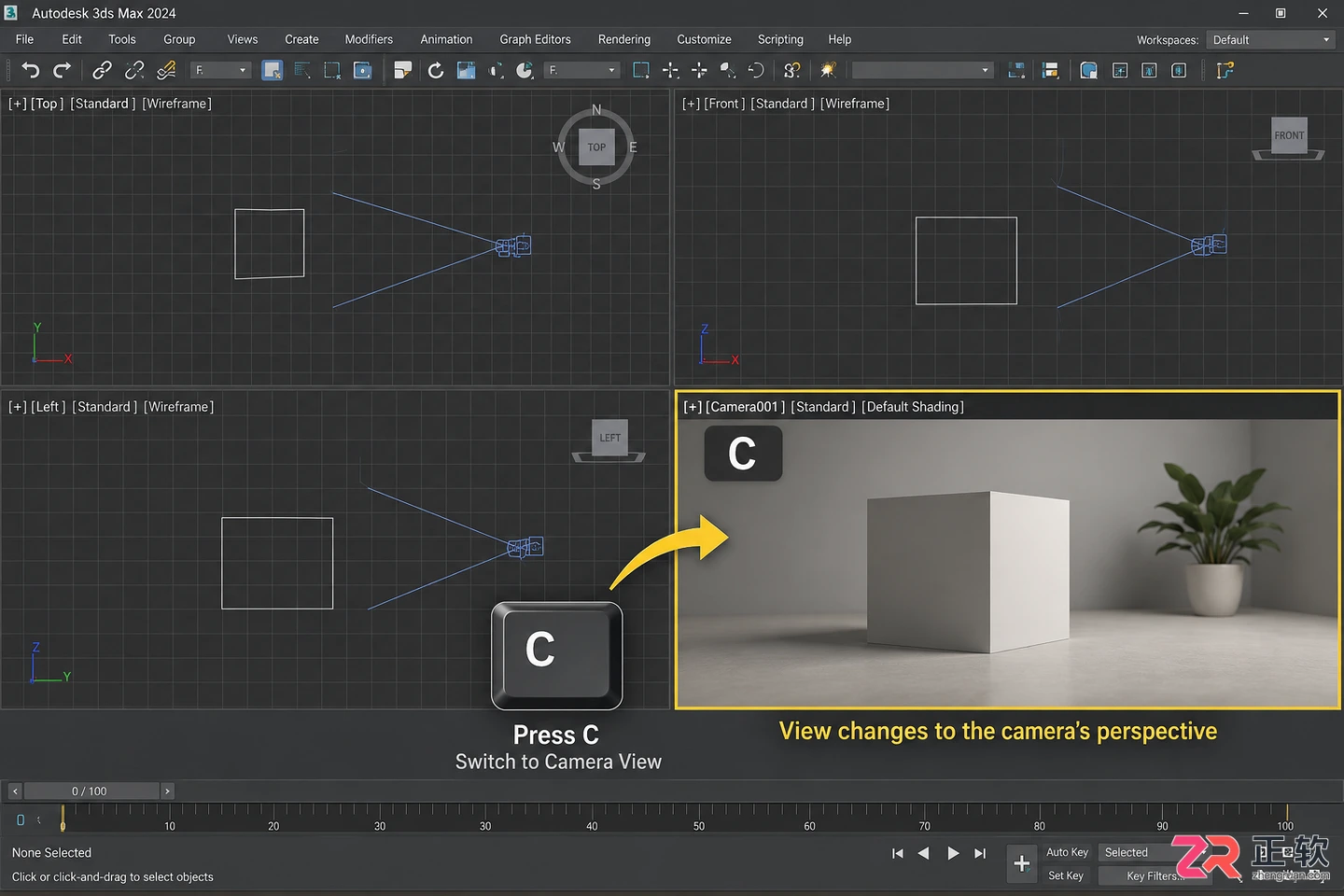Click the LEFT ViewCube in the Left viewport

tap(609, 438)
